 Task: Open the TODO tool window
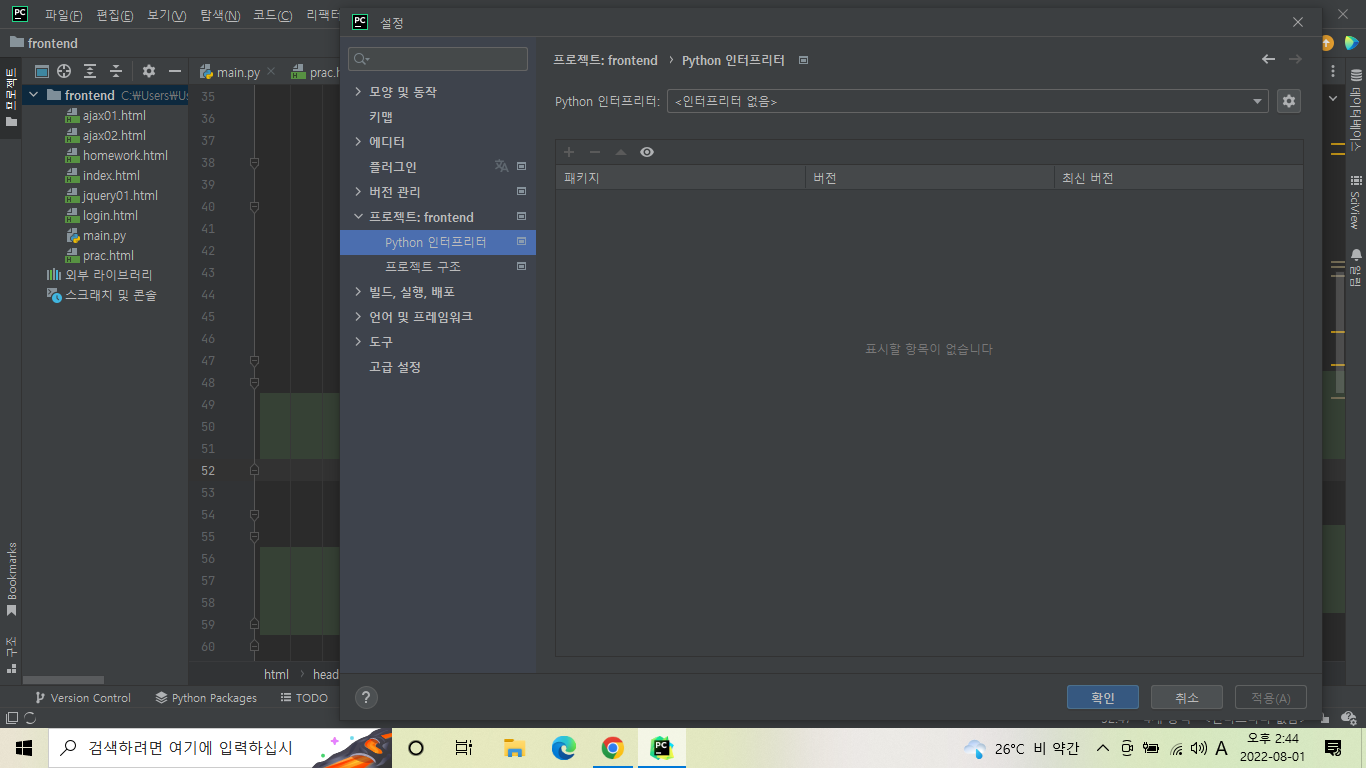coord(304,698)
